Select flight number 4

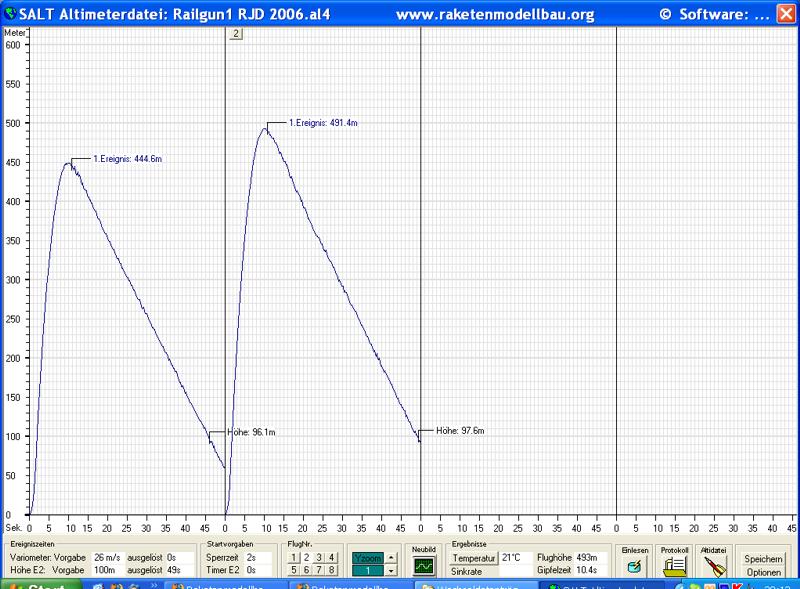click(331, 557)
